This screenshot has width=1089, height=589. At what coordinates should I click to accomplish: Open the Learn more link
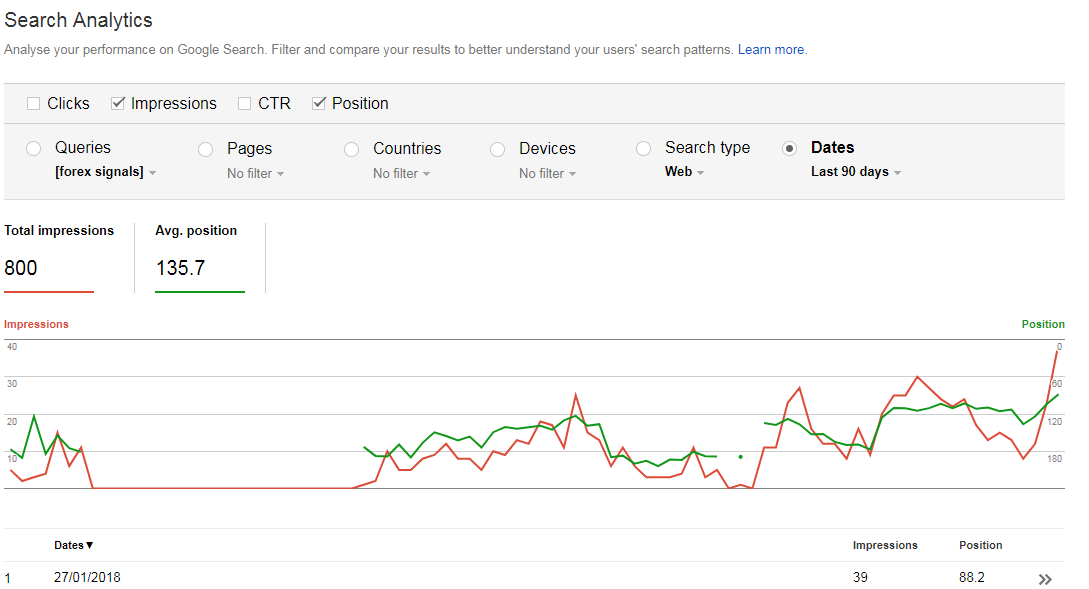pos(771,49)
